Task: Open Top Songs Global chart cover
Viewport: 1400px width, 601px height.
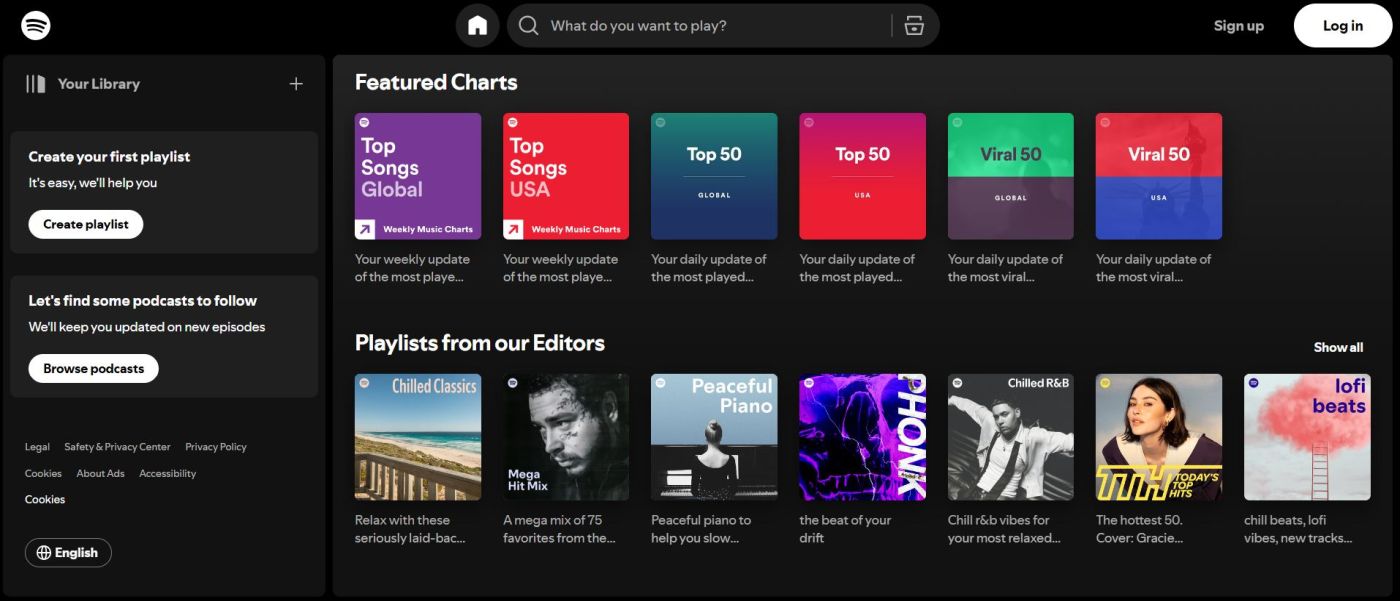Action: pos(418,176)
